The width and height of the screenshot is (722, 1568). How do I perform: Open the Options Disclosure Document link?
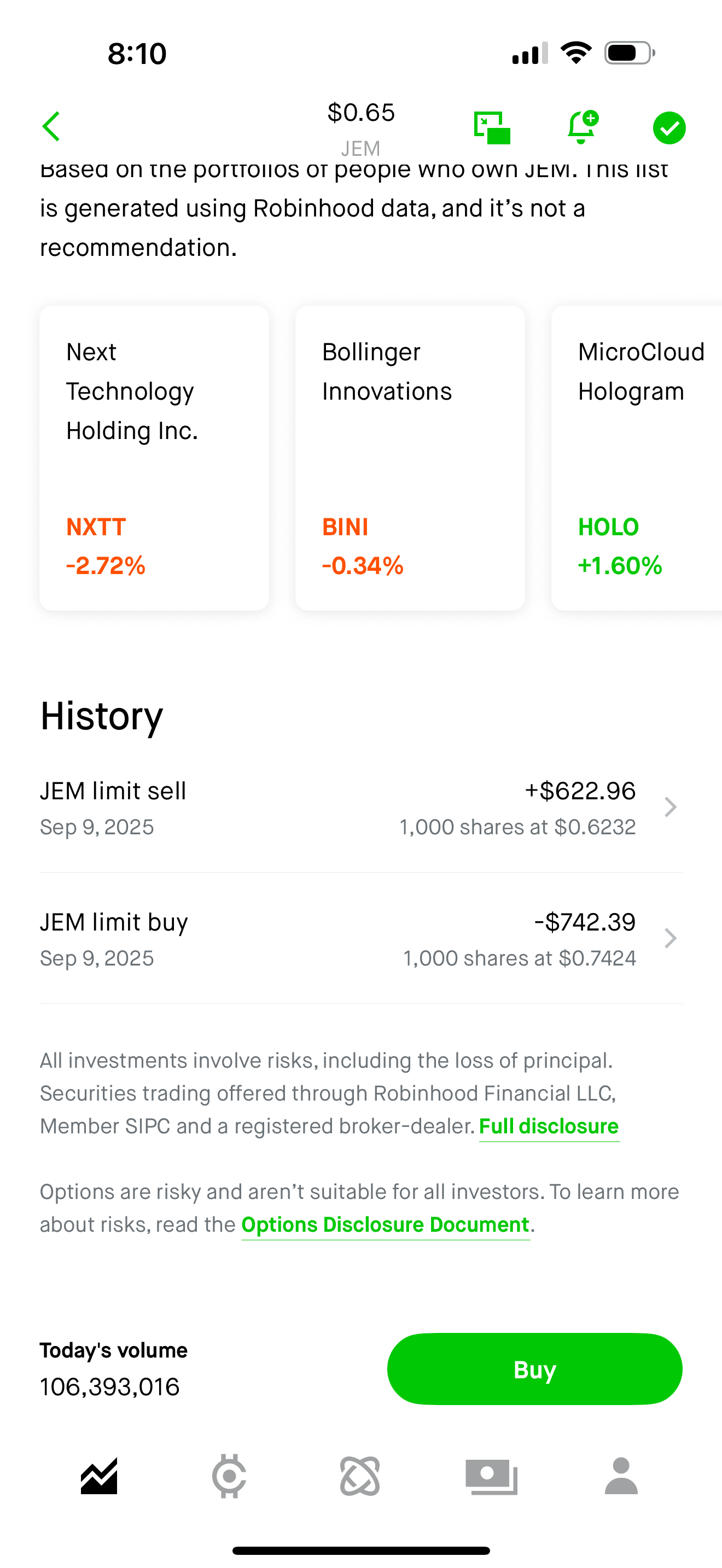[386, 1224]
